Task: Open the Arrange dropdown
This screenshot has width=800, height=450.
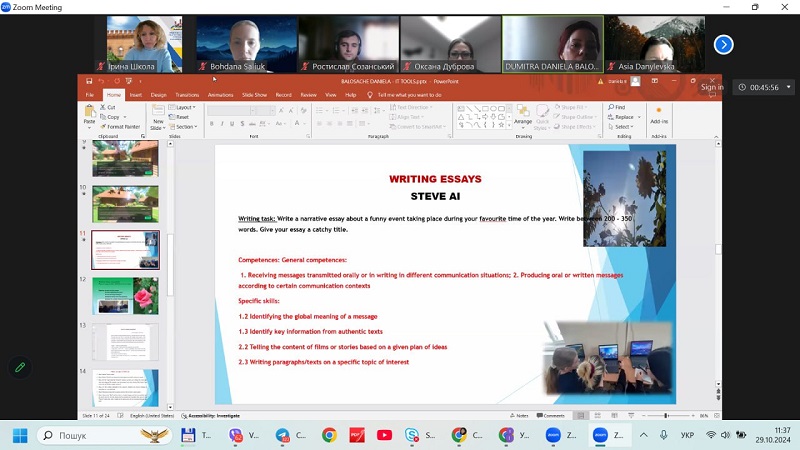Action: [x=523, y=117]
